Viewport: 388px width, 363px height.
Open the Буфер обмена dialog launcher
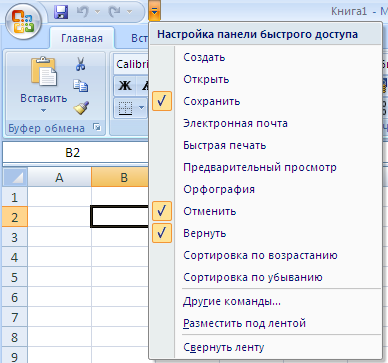pos(97,127)
